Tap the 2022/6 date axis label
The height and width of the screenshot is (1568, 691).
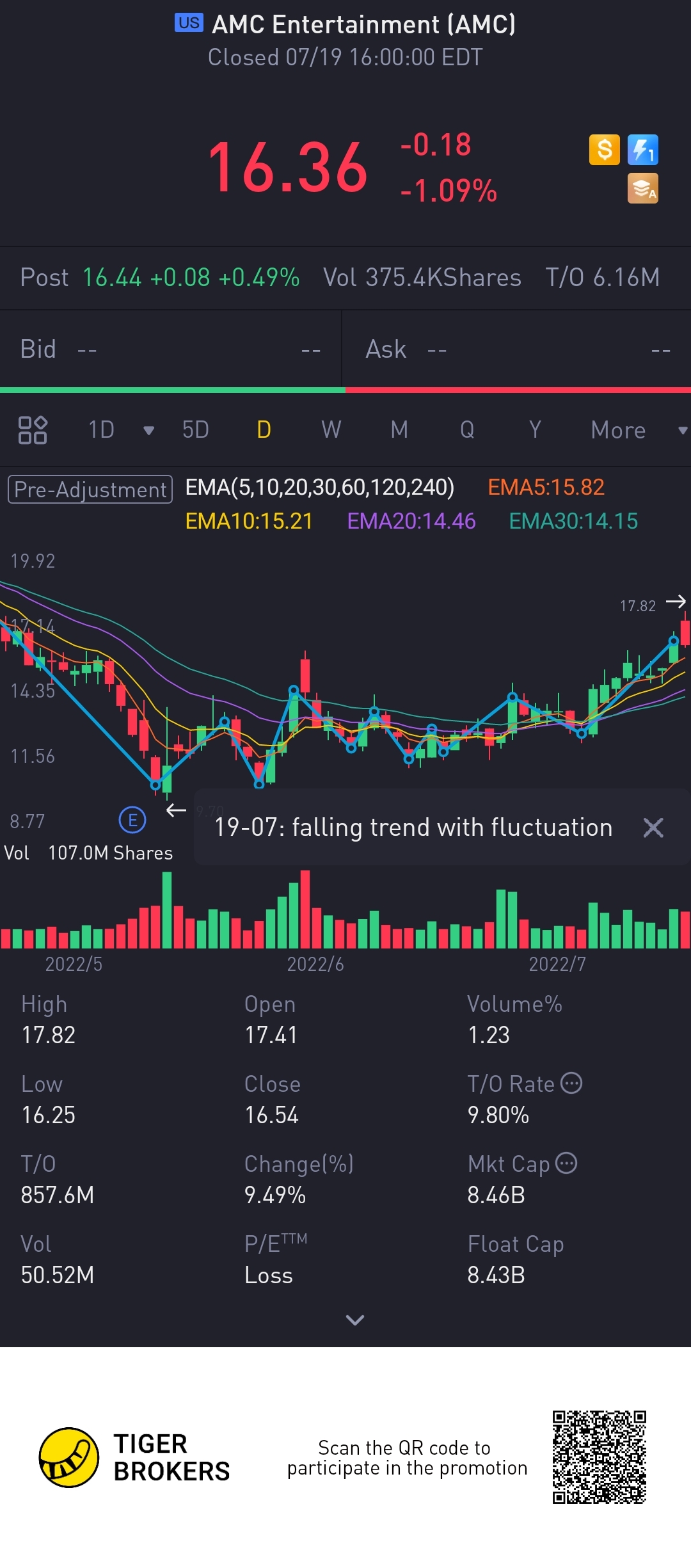315,964
